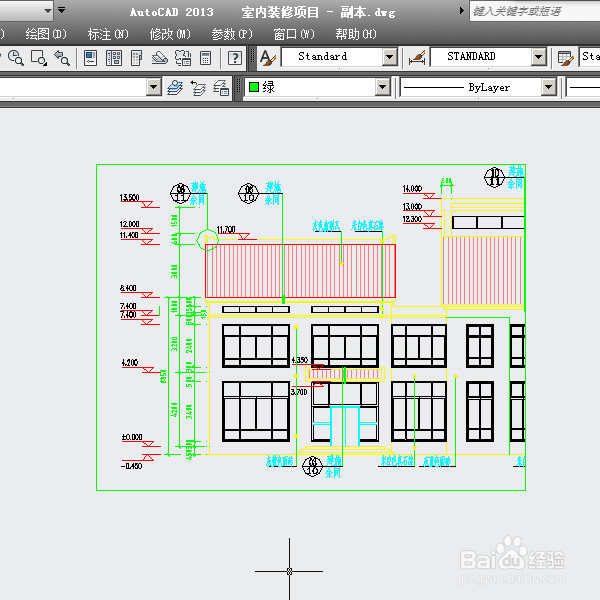Expand the Standard text style dropdown

(x=390, y=57)
